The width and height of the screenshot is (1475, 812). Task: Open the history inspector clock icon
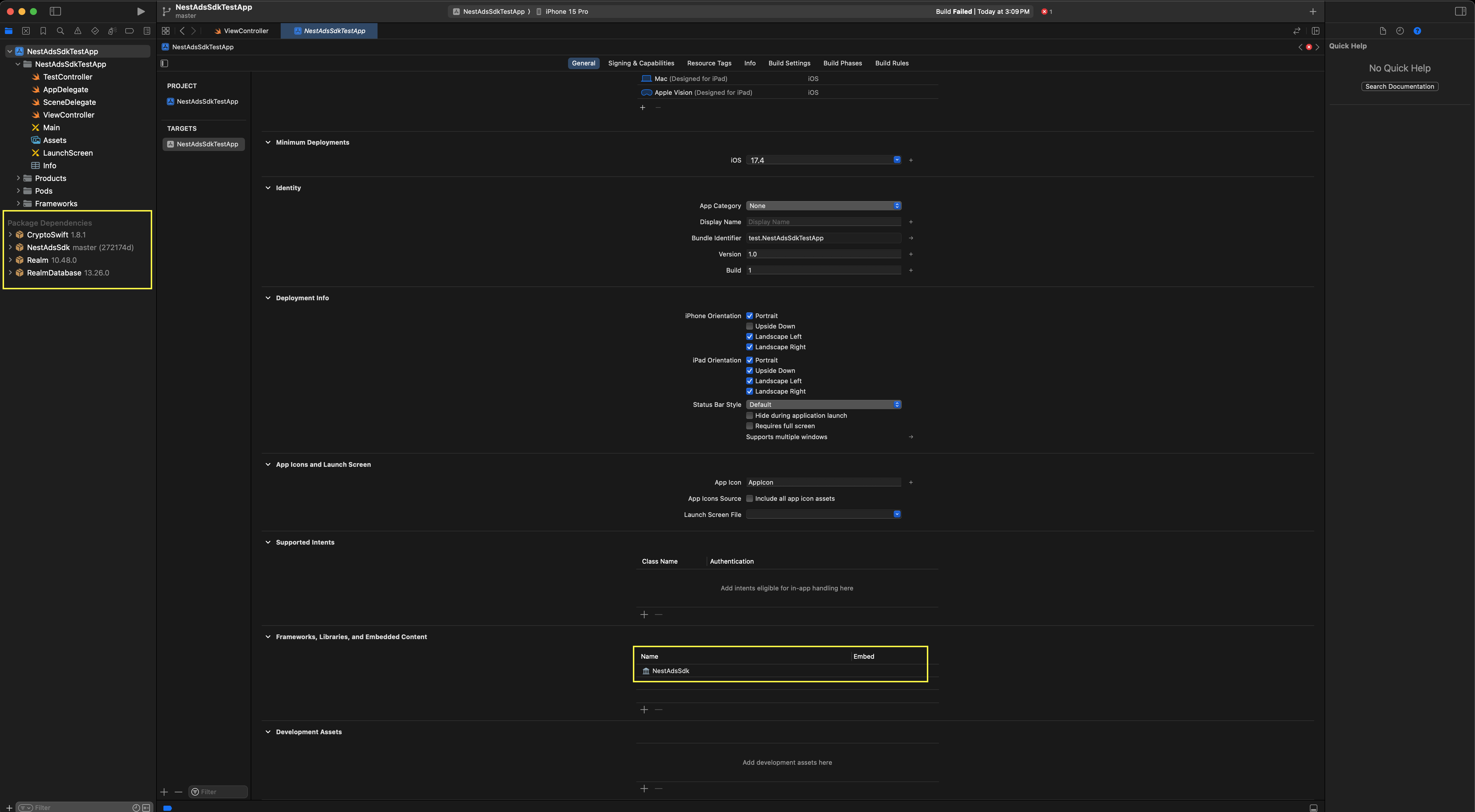pos(1399,31)
